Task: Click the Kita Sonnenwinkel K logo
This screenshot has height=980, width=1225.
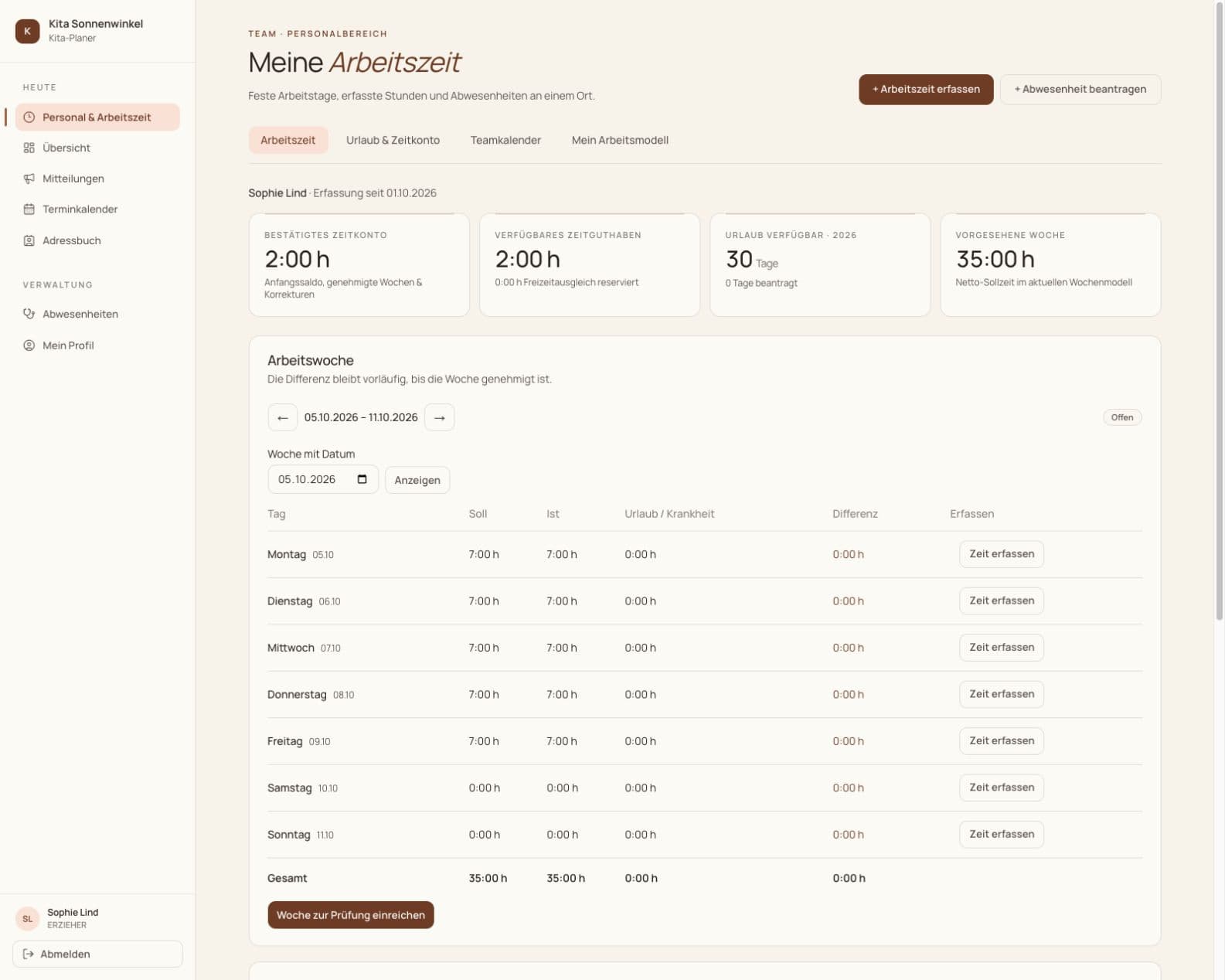Action: (27, 31)
